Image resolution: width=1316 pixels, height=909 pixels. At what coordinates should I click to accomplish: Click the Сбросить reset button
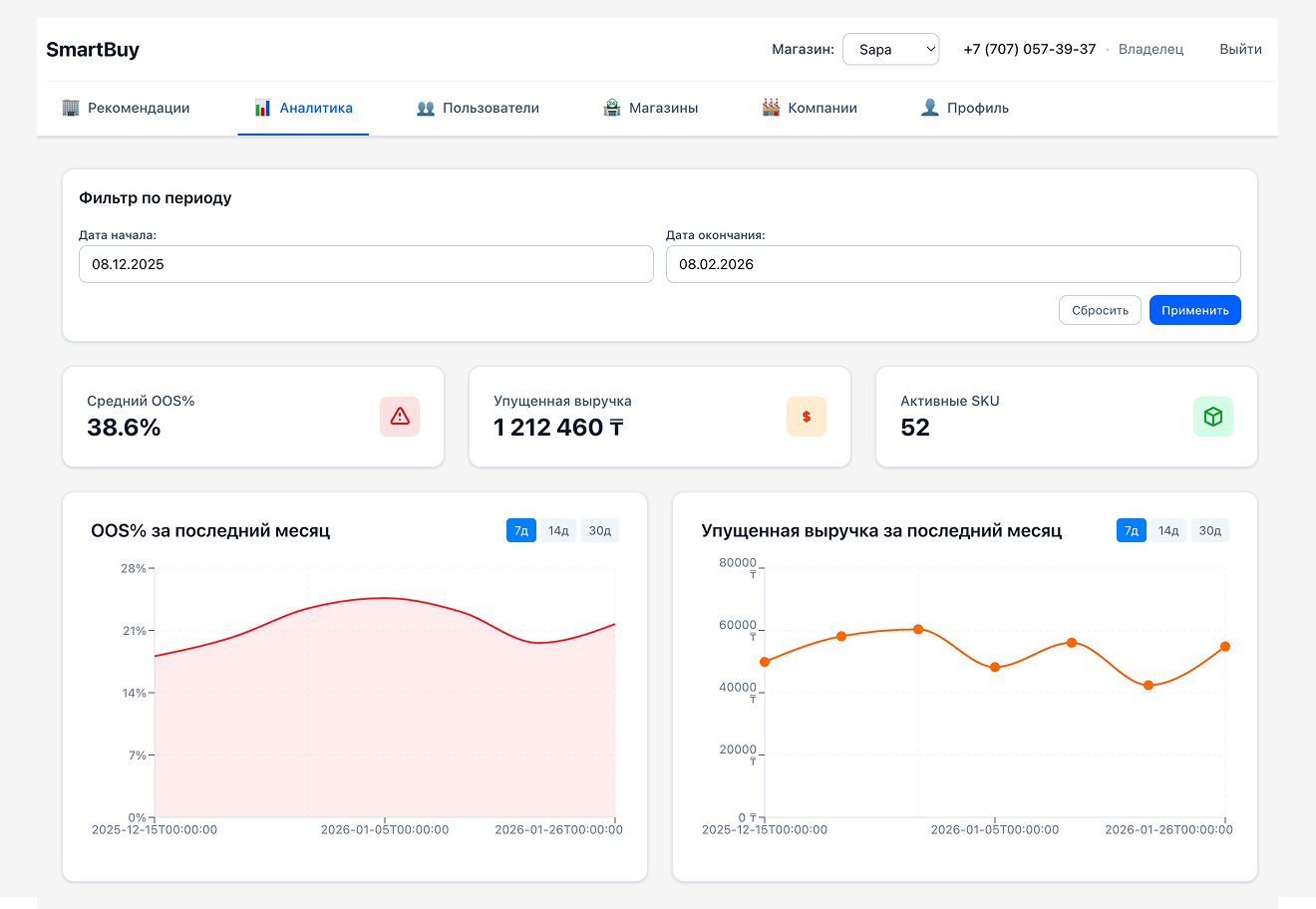(x=1100, y=310)
